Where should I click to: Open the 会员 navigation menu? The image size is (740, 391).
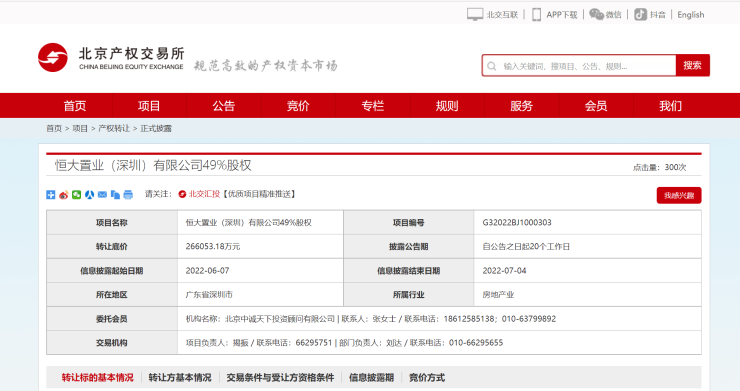coord(596,106)
